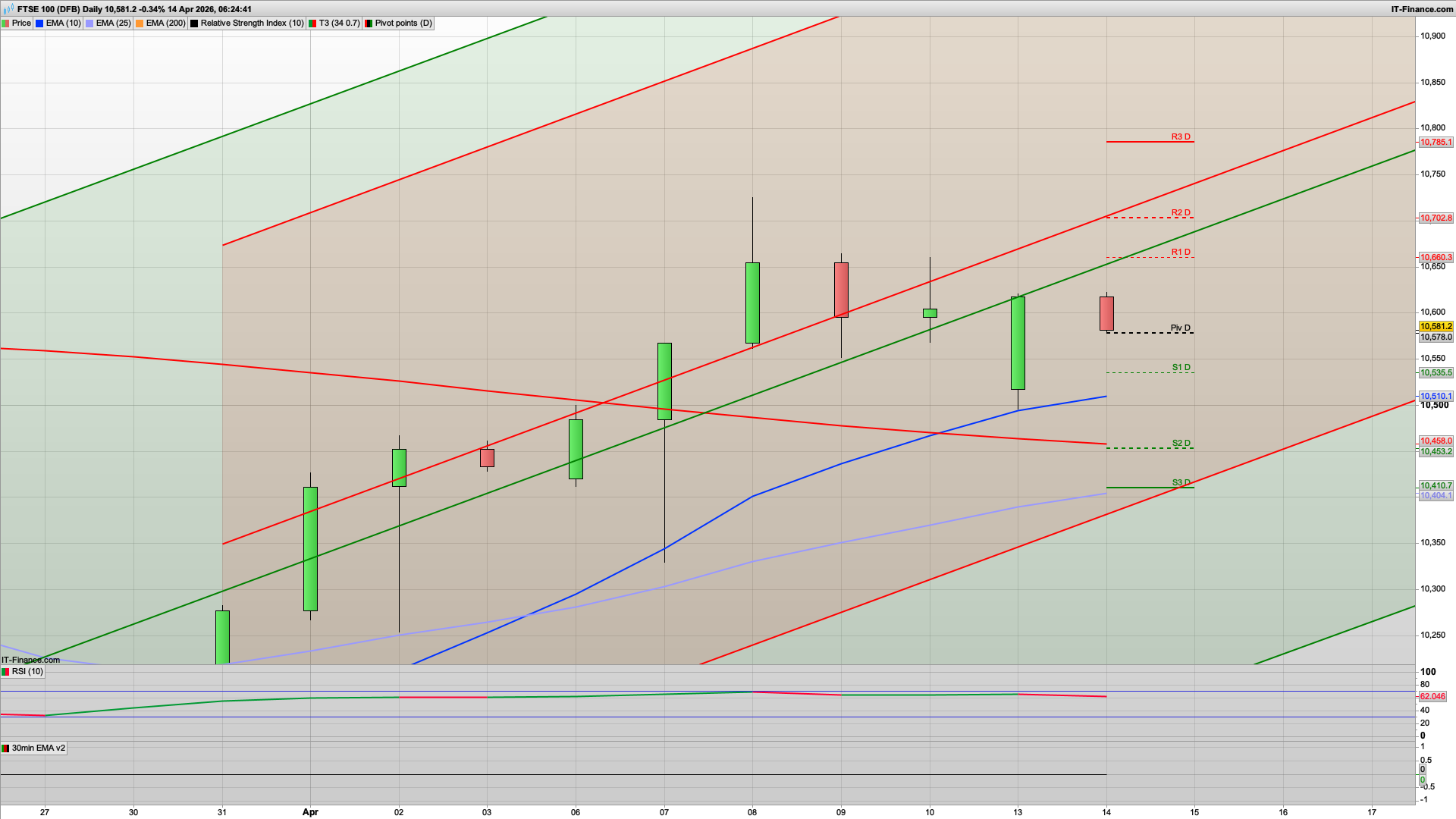Click the orange EMA (200) legend icon

[x=139, y=23]
